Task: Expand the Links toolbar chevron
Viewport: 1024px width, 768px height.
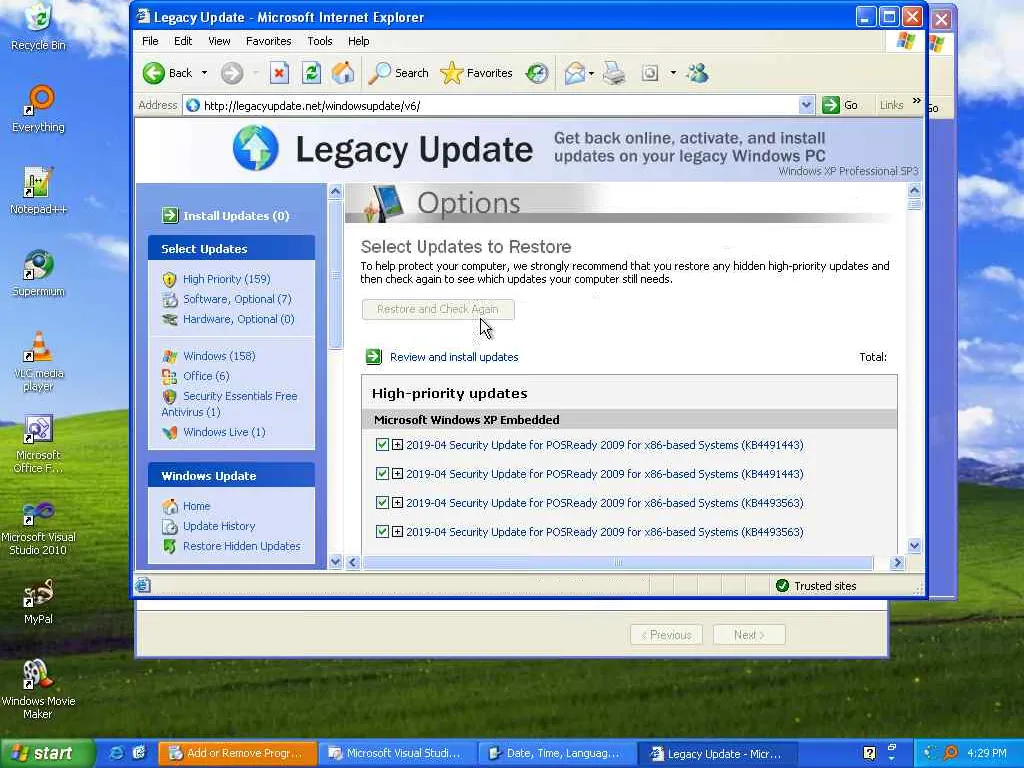Action: [x=916, y=101]
